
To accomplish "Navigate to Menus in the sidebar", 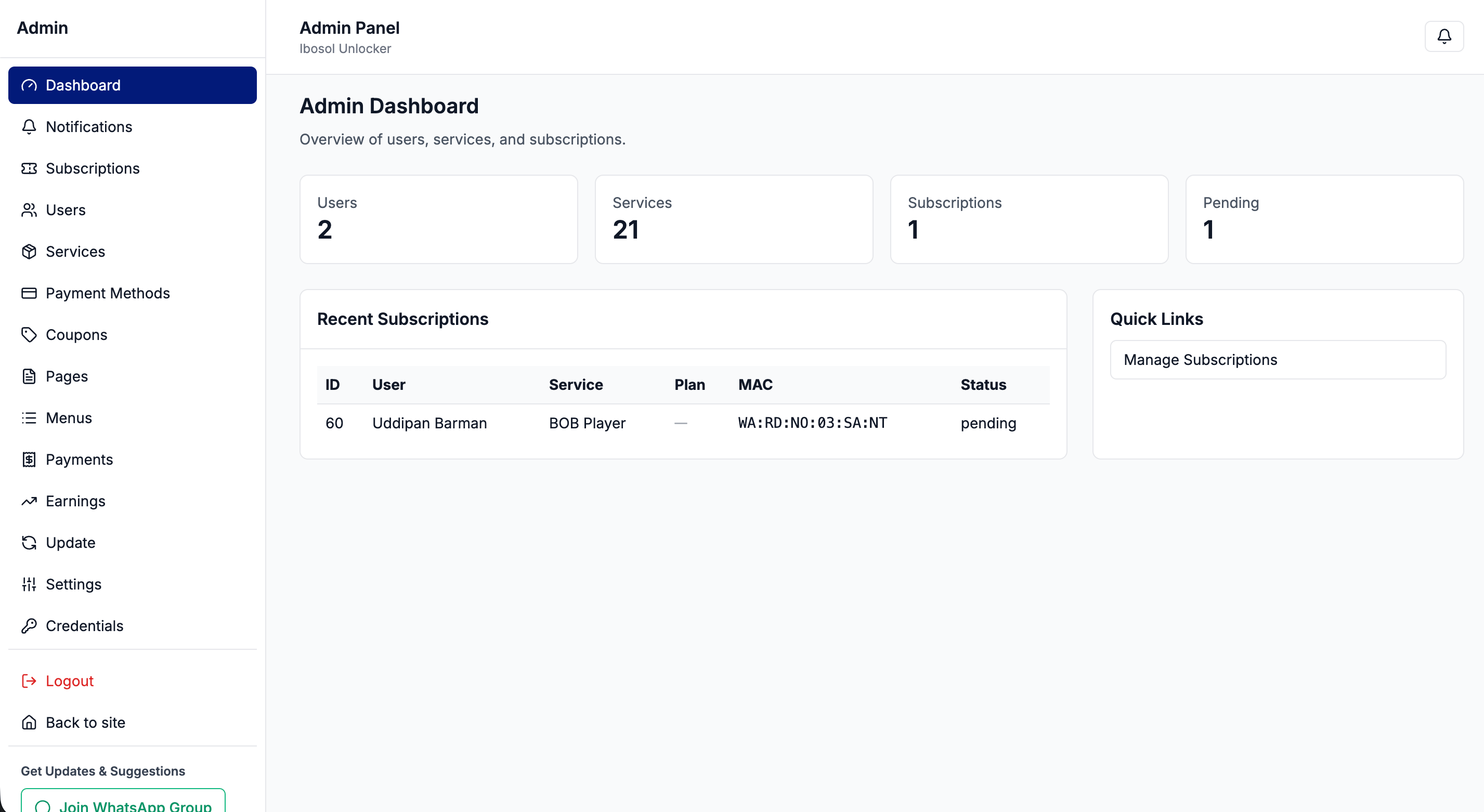I will pyautogui.click(x=69, y=418).
